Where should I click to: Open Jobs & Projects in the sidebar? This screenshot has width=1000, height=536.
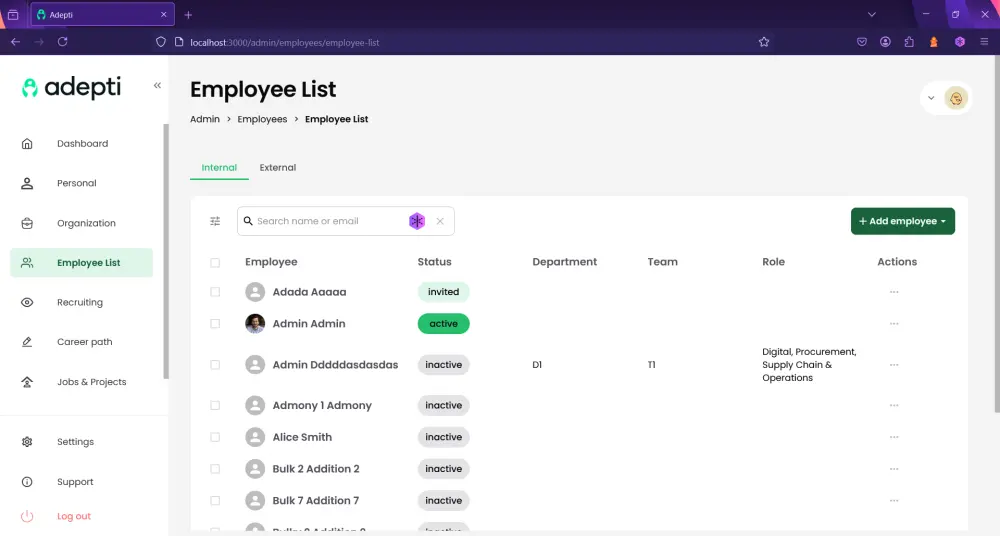pyautogui.click(x=91, y=382)
